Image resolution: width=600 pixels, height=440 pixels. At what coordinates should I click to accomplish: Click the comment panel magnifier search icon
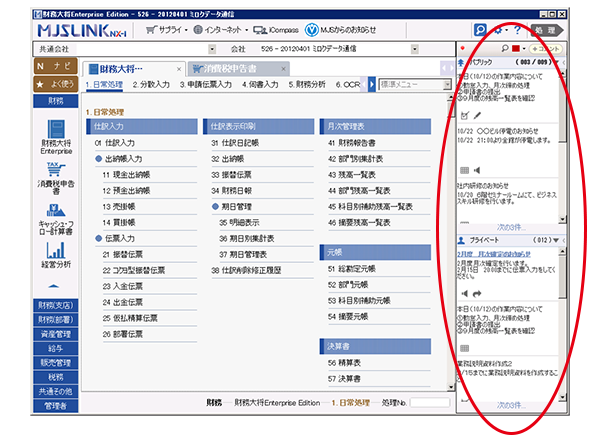click(505, 48)
